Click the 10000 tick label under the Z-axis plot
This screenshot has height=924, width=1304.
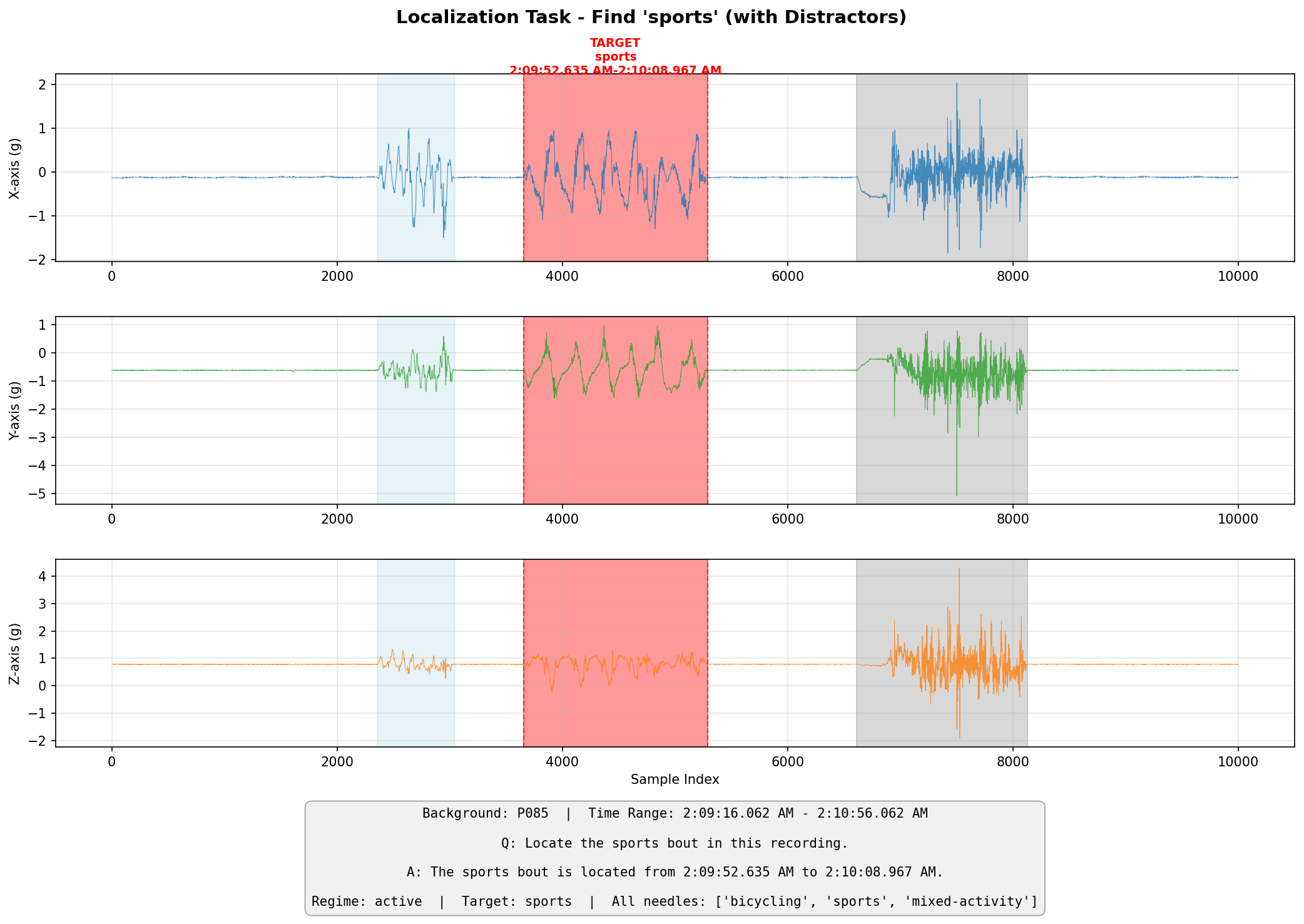1237,762
